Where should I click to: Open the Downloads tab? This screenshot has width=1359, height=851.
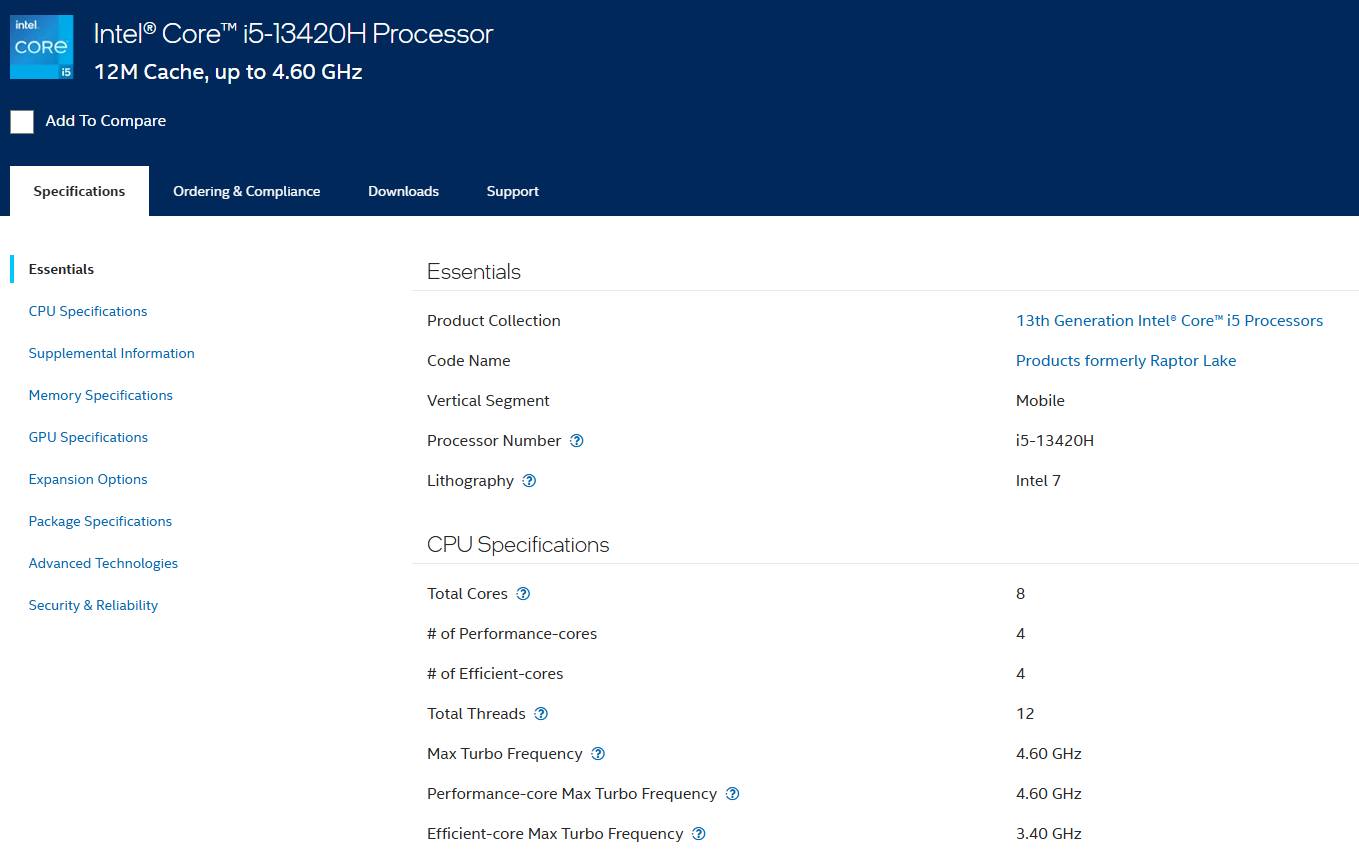403,191
